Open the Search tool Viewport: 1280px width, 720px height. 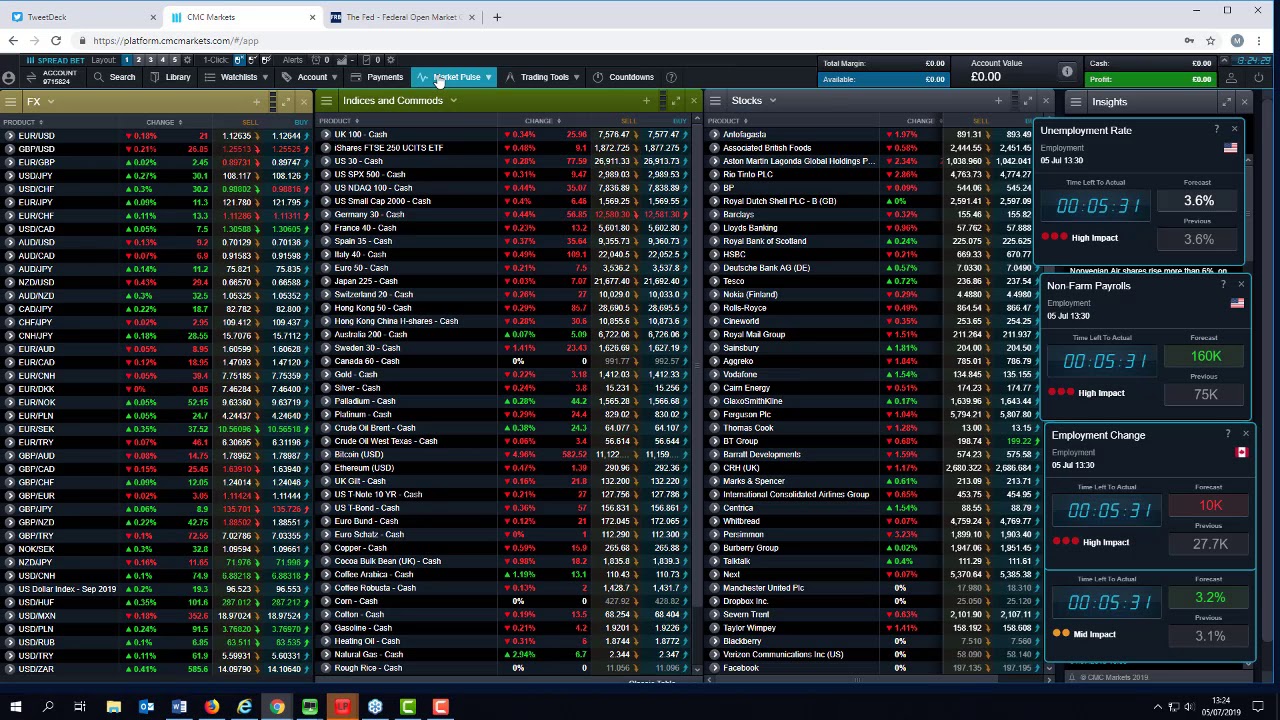click(113, 77)
